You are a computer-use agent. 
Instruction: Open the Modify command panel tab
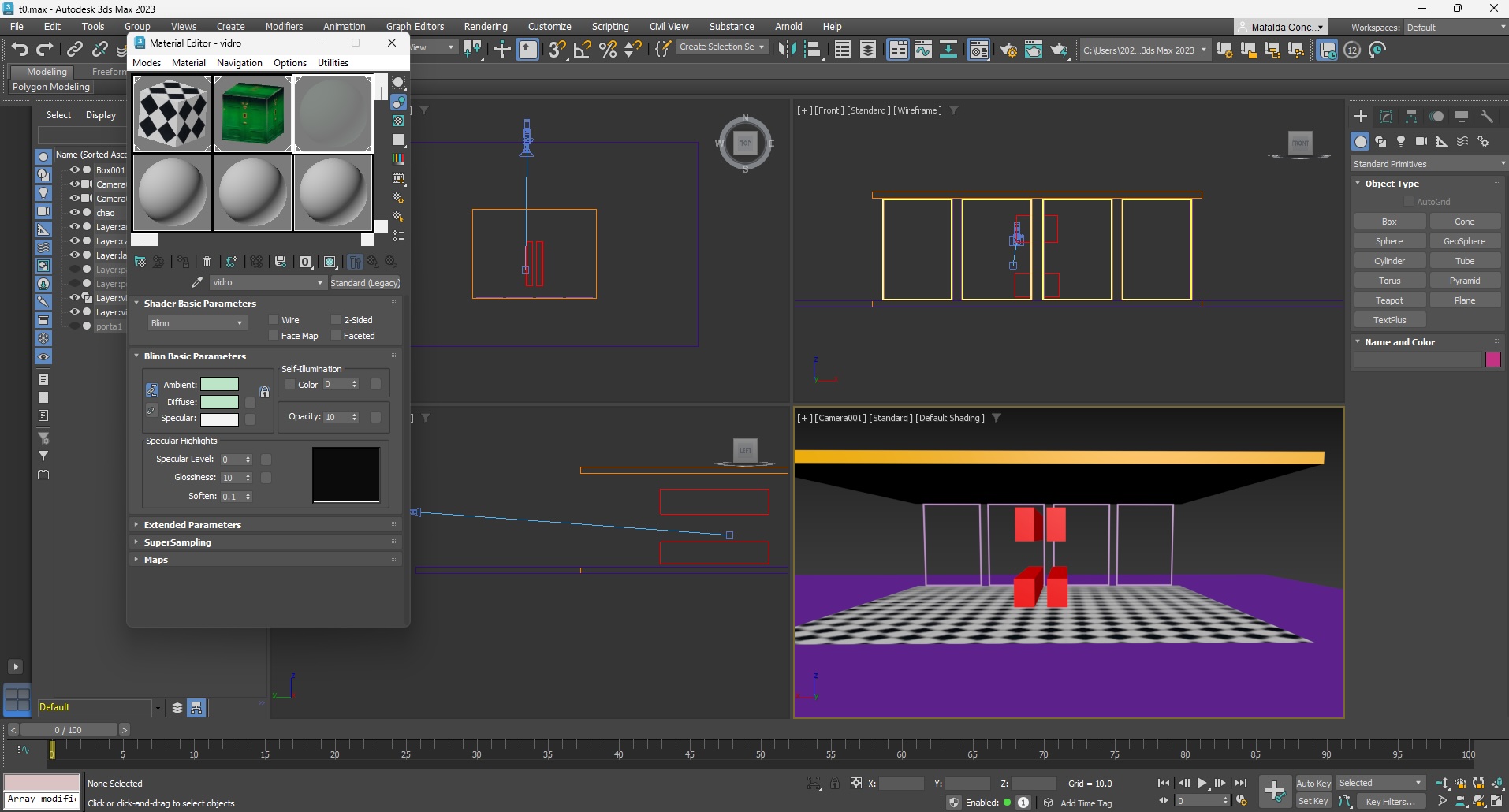(1386, 117)
